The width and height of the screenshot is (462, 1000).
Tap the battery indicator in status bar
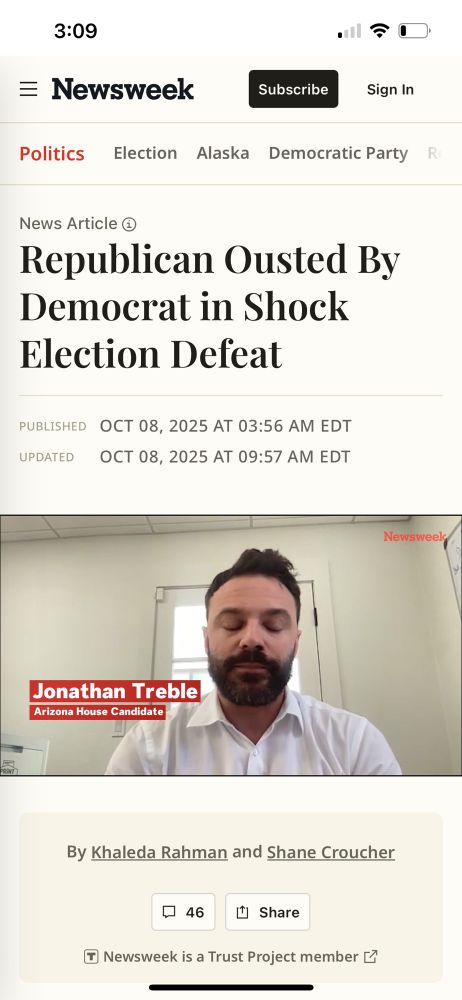pyautogui.click(x=414, y=31)
